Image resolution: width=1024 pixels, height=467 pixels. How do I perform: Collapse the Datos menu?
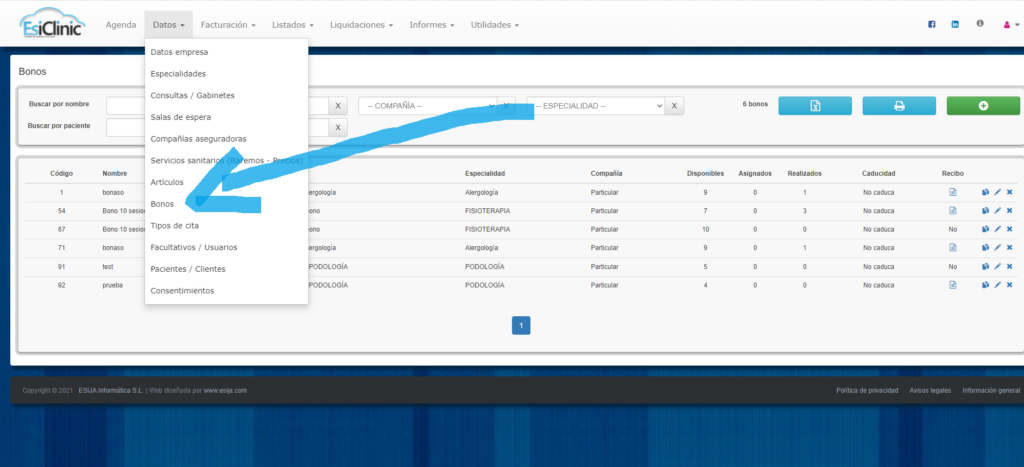168,25
